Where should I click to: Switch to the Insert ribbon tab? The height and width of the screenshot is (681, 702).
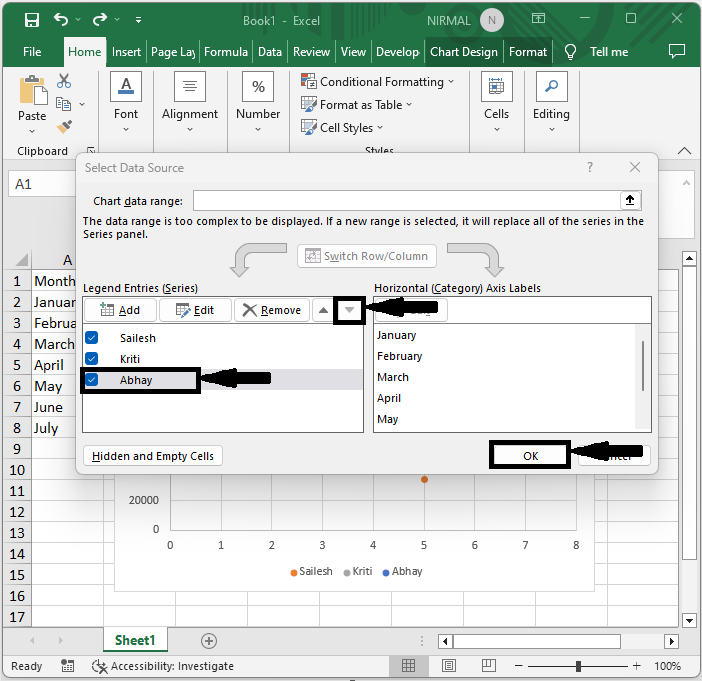coord(126,52)
